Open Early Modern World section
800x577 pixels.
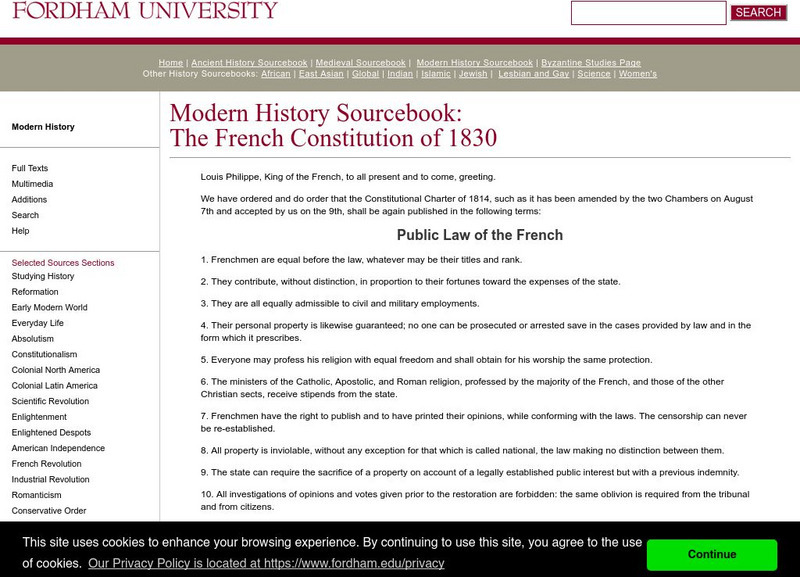[x=49, y=307]
